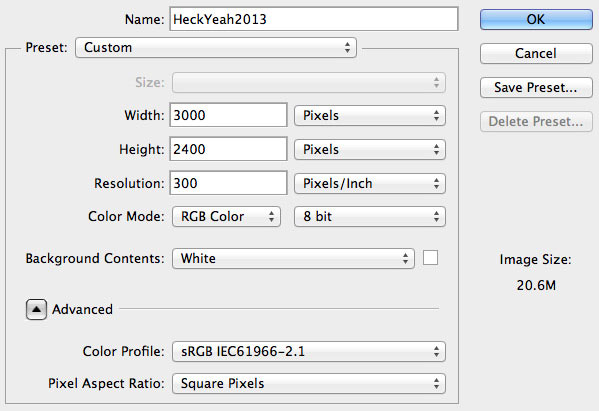Viewport: 599px width, 411px height.
Task: Click the Delete Preset... button
Action: coord(536,121)
